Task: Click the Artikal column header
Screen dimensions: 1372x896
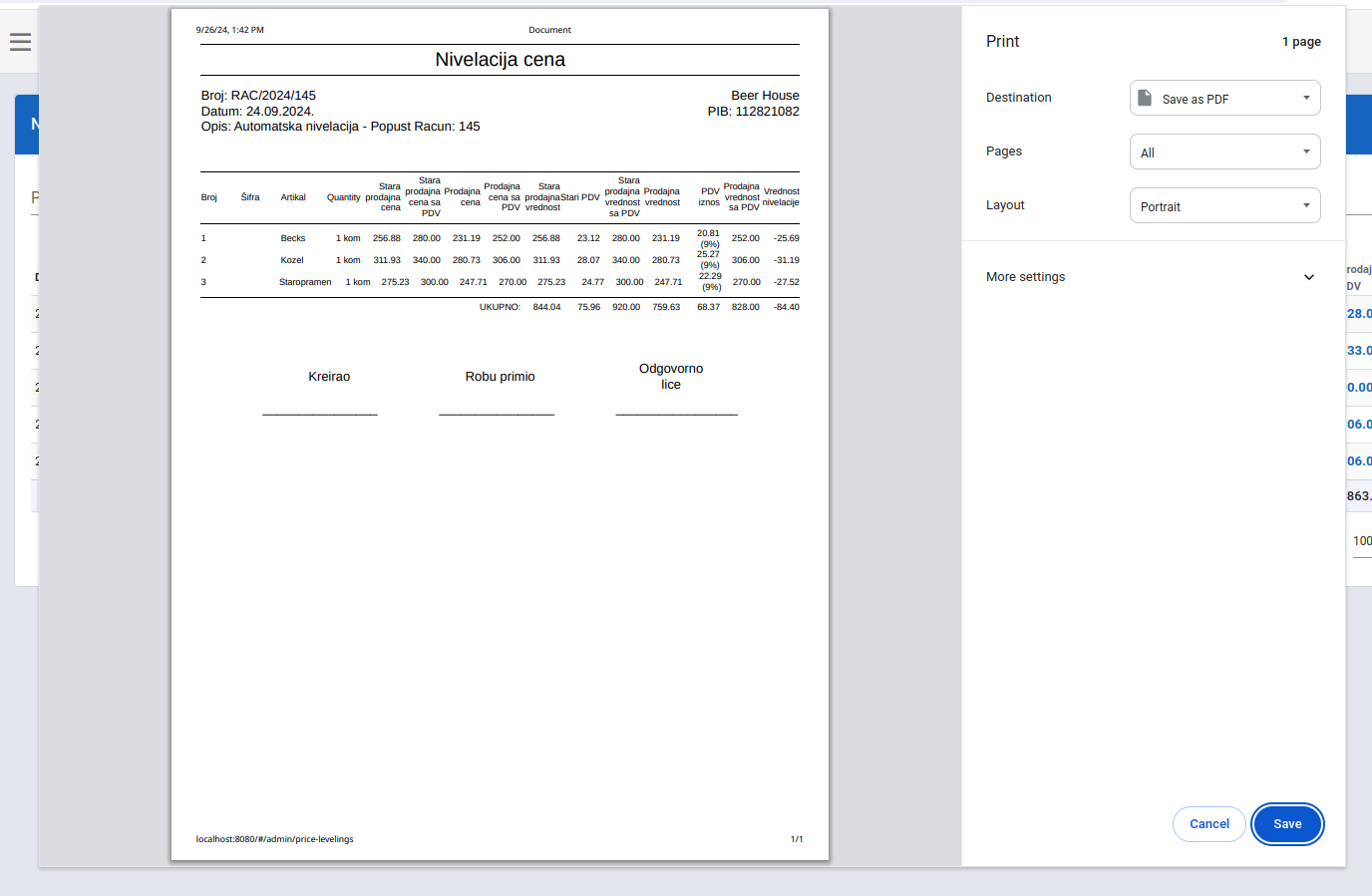Action: (293, 197)
